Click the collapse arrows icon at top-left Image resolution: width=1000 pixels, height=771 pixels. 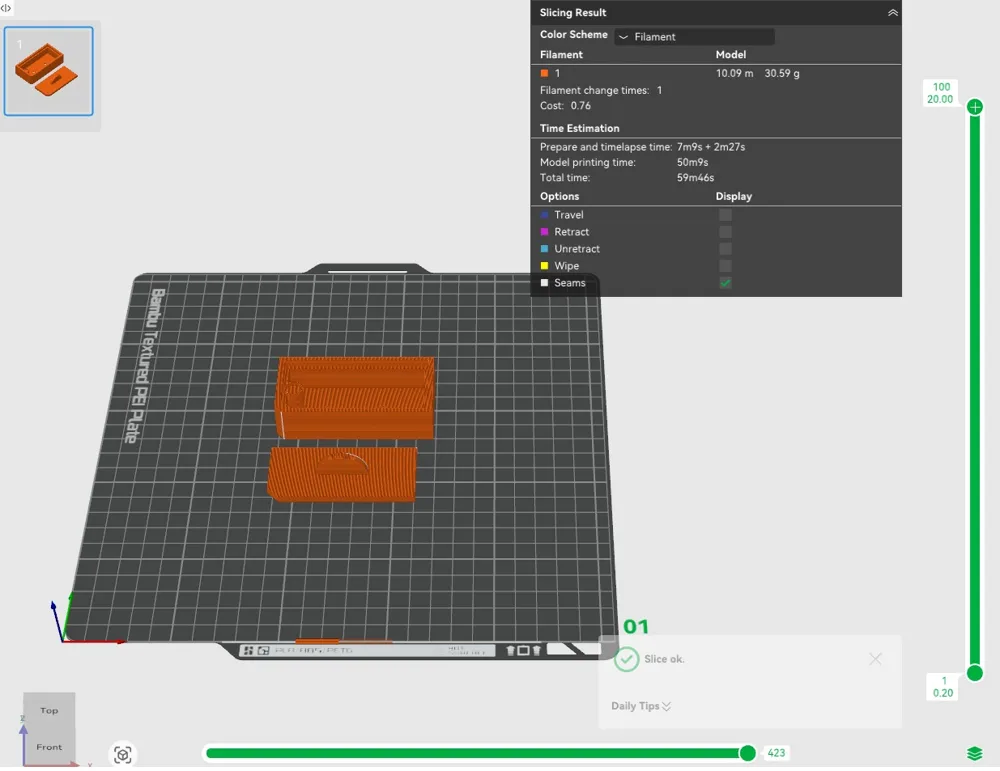coord(6,7)
